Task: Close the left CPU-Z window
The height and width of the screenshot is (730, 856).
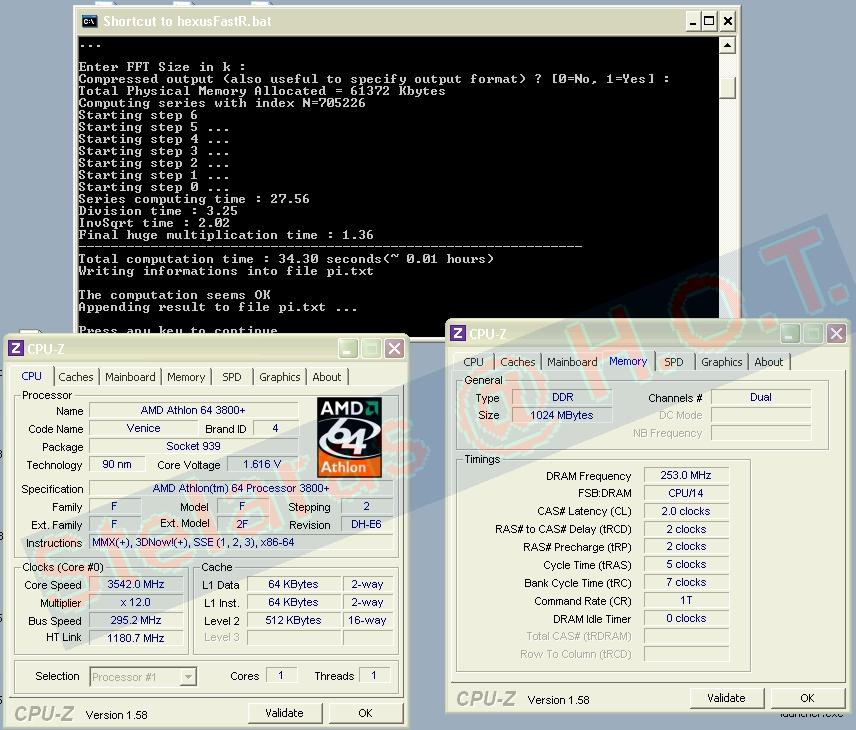Action: click(x=395, y=348)
